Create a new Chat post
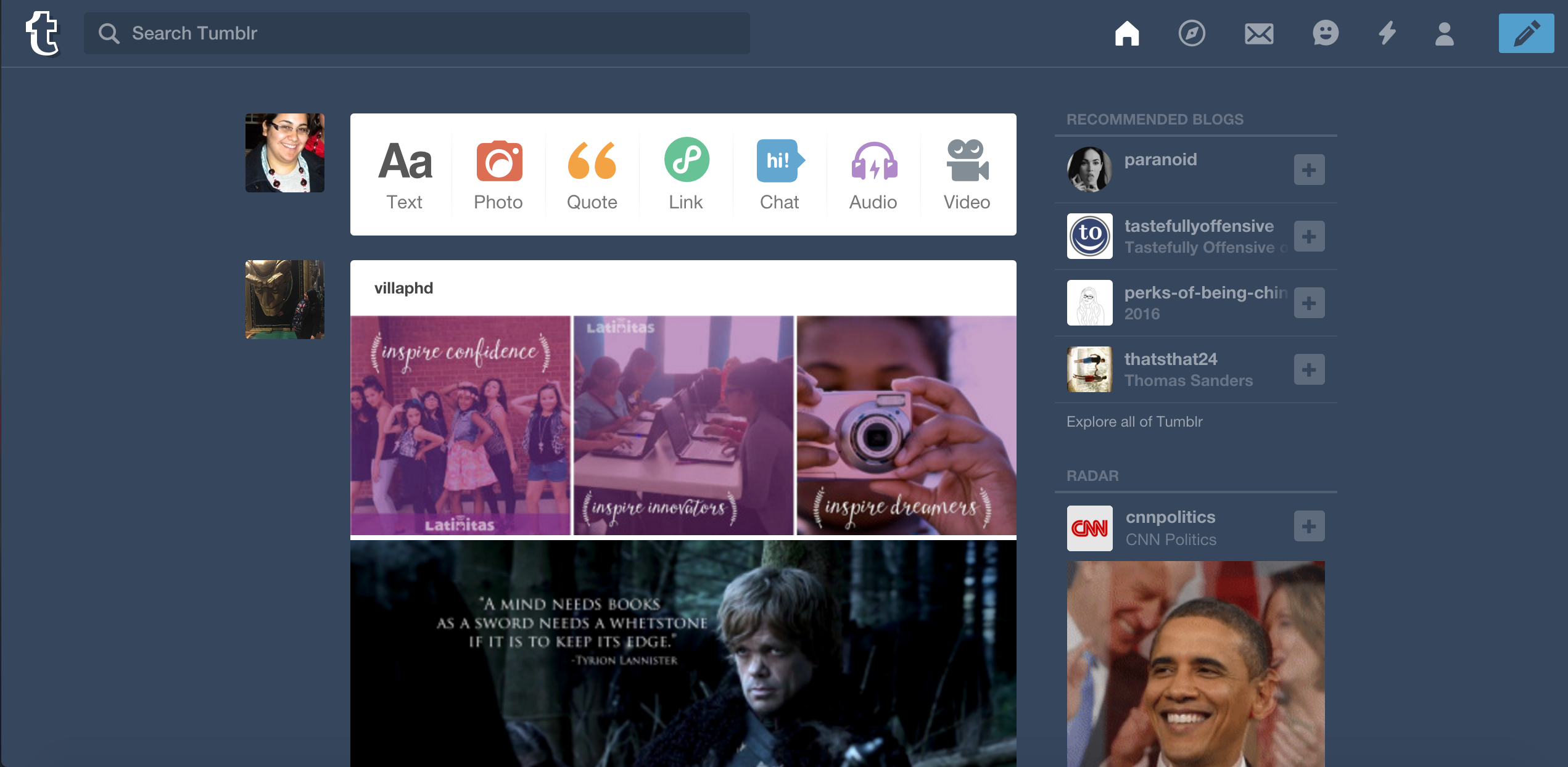Viewport: 1568px width, 767px height. 780,174
